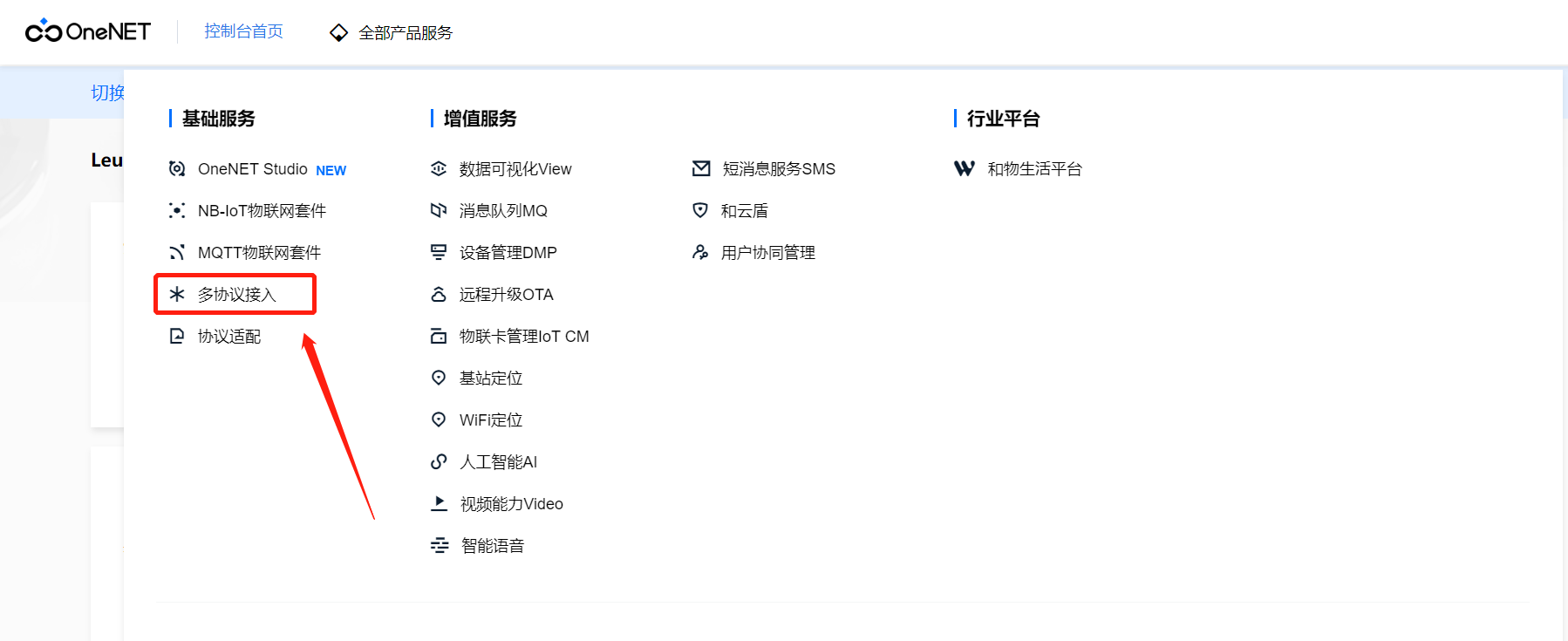This screenshot has width=1568, height=641.
Task: Click the WiFi定位 location pin icon
Action: pyautogui.click(x=439, y=419)
